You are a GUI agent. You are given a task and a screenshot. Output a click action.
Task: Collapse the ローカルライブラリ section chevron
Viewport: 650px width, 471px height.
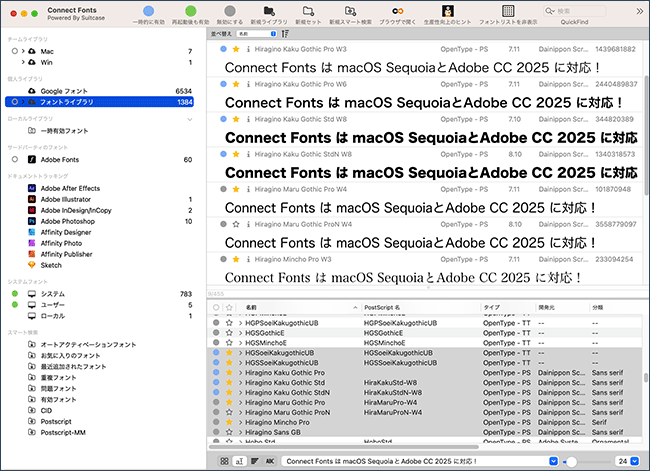(189, 119)
